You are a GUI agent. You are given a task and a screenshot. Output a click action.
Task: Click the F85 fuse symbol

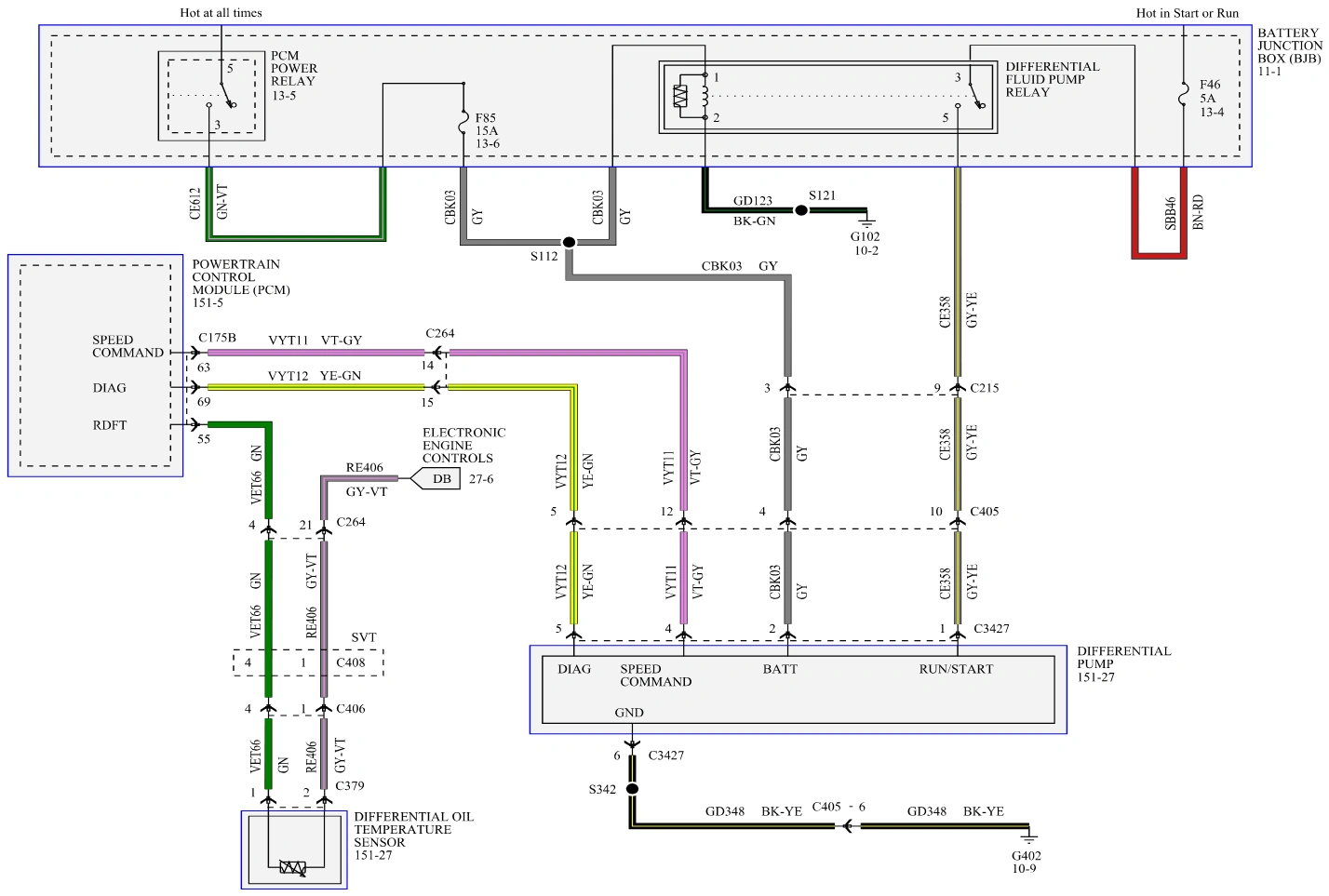coord(463,122)
